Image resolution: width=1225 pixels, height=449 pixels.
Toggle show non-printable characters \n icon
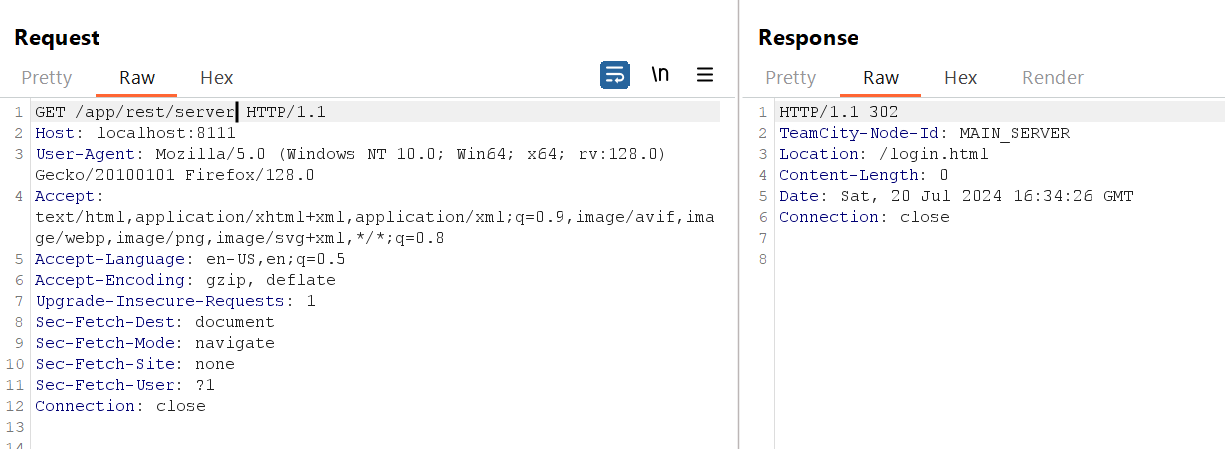point(660,75)
